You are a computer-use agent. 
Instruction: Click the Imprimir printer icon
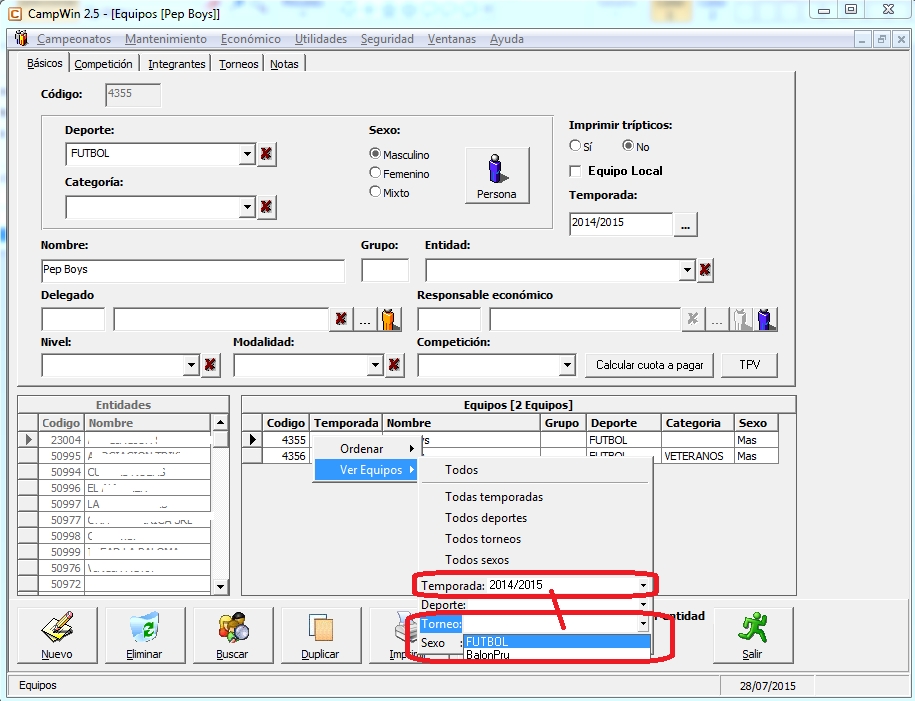point(403,628)
